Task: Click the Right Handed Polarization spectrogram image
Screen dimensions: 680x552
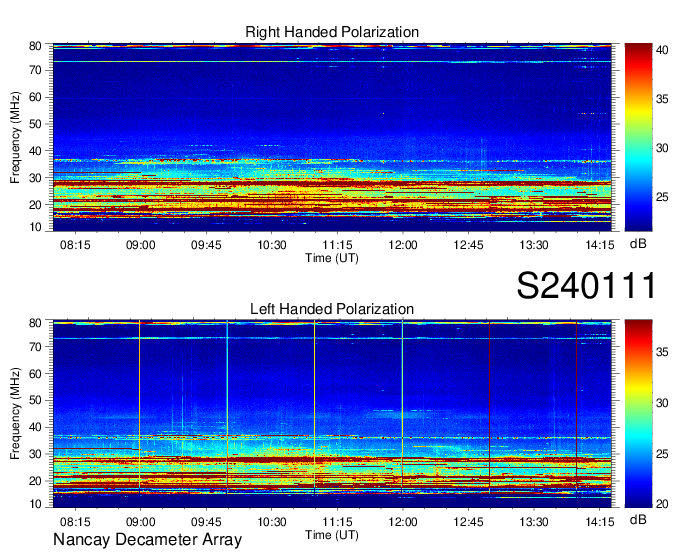Action: click(x=332, y=137)
